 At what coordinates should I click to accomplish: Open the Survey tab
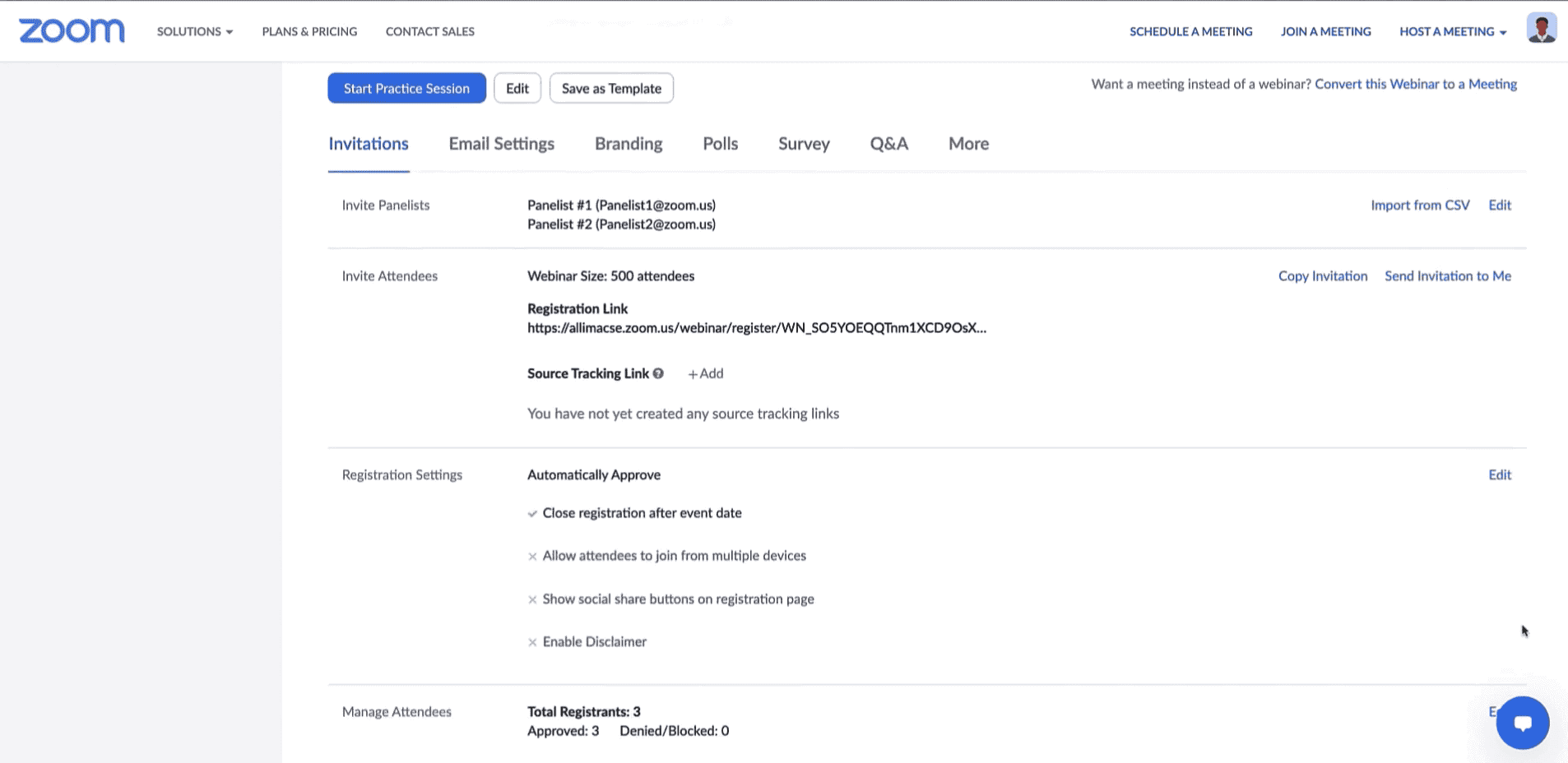[804, 144]
